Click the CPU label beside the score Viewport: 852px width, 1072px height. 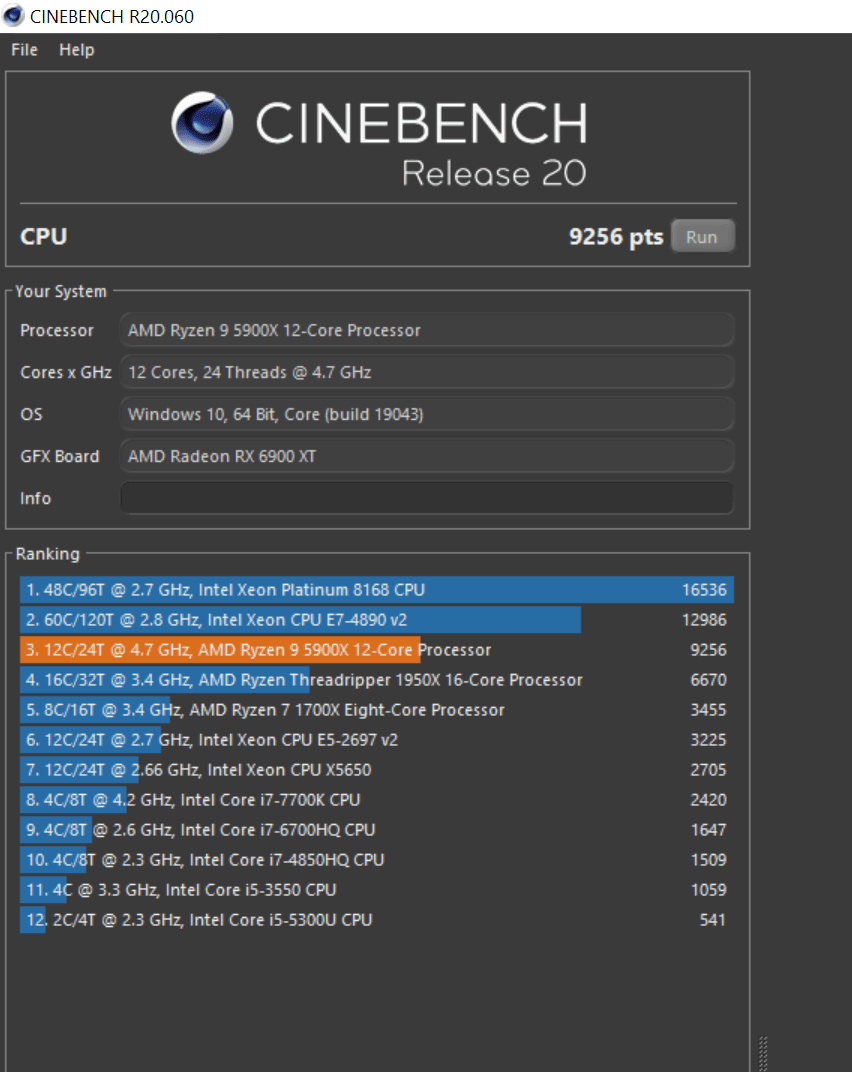(44, 237)
